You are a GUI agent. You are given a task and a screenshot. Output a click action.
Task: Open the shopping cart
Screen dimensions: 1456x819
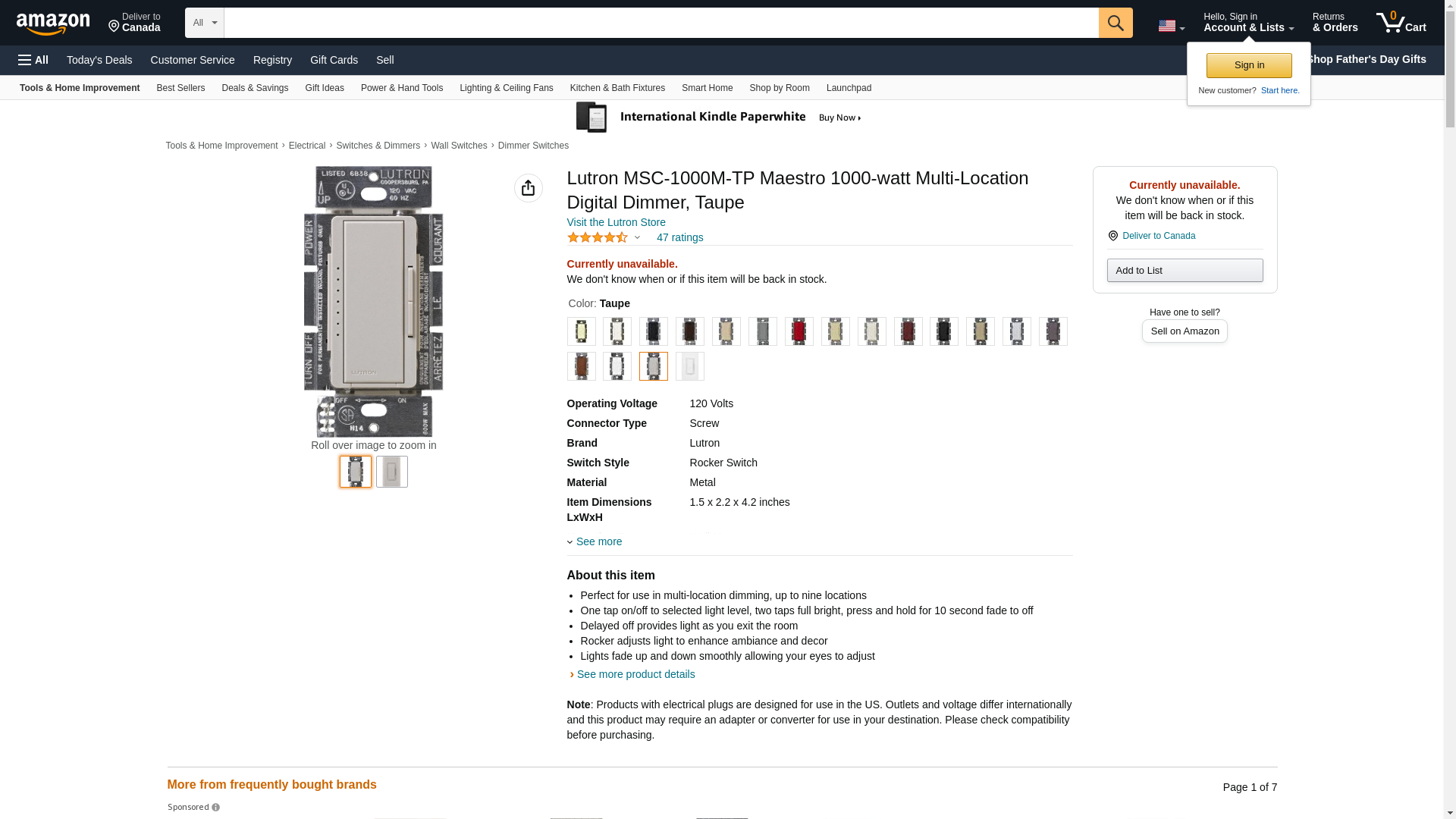click(x=1401, y=23)
